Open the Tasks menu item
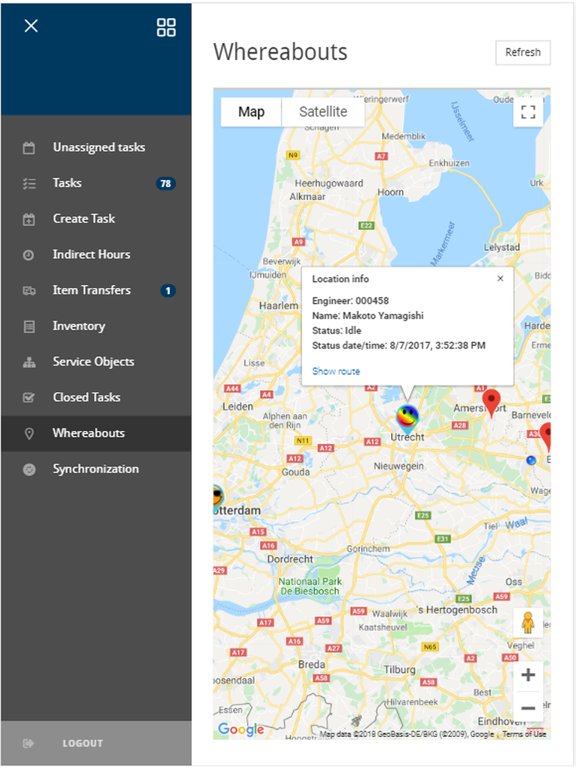Screen dimensions: 576x768 pos(96,183)
